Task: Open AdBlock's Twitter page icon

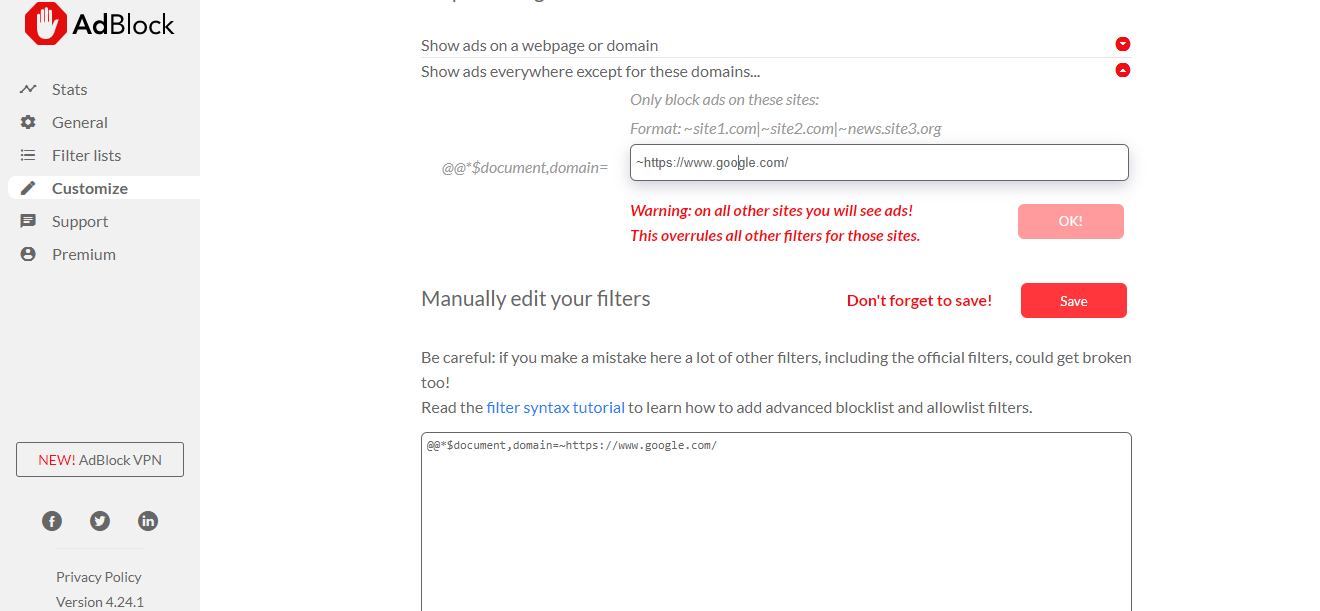Action: coord(100,521)
